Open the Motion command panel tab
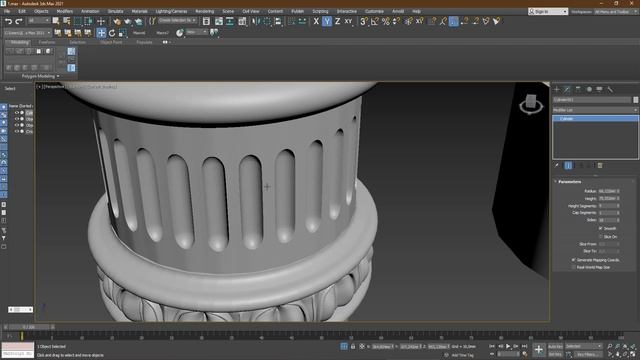This screenshot has height=360, width=640. click(x=589, y=89)
